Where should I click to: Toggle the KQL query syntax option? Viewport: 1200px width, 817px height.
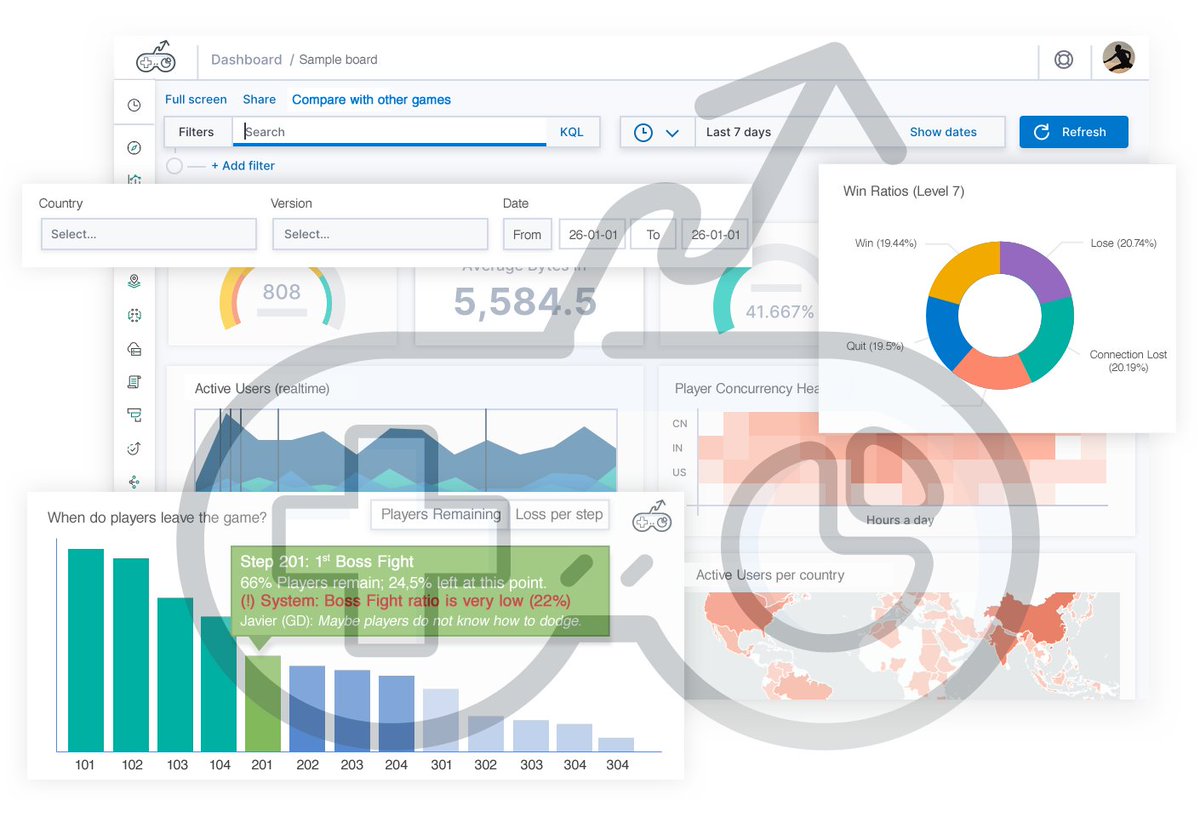pyautogui.click(x=572, y=131)
